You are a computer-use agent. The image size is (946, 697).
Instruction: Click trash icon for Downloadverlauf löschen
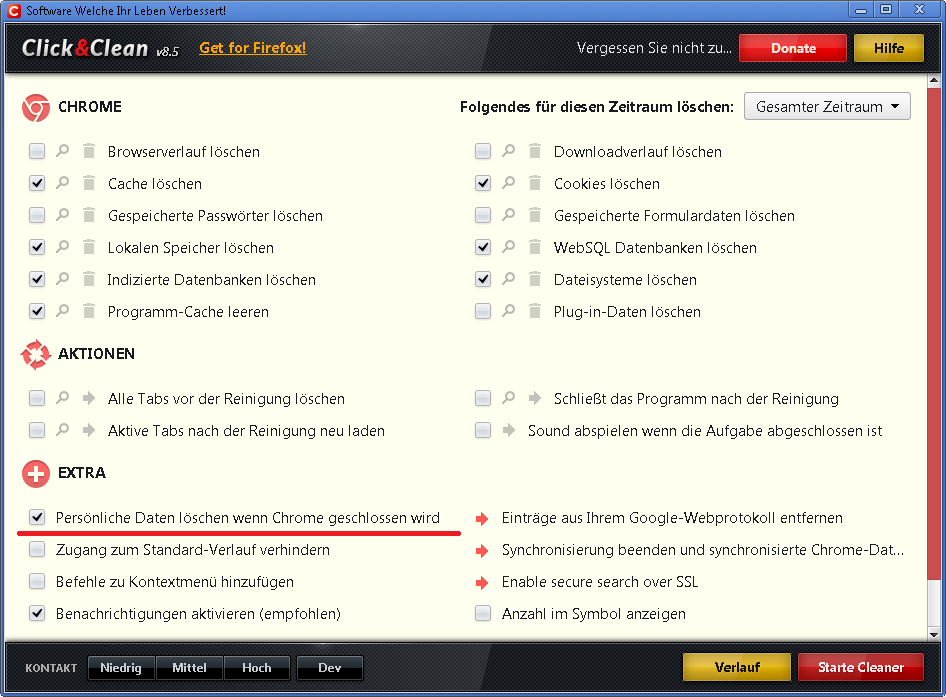[x=535, y=151]
